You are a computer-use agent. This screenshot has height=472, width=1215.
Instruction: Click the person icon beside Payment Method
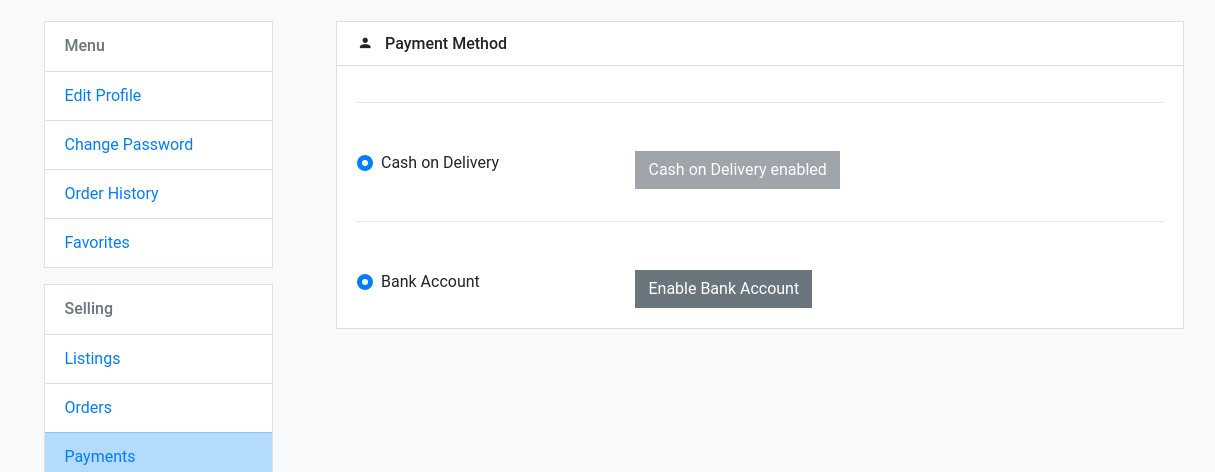click(x=365, y=43)
